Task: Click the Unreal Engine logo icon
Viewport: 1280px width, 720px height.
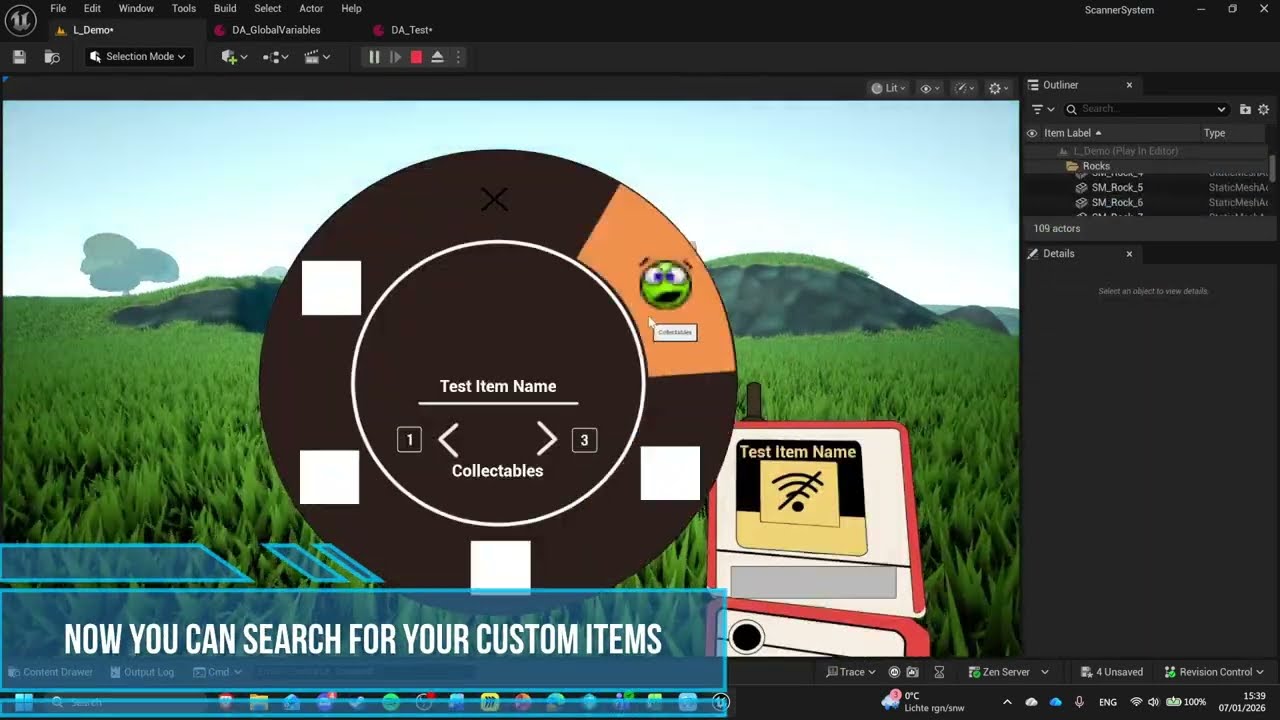Action: [20, 18]
